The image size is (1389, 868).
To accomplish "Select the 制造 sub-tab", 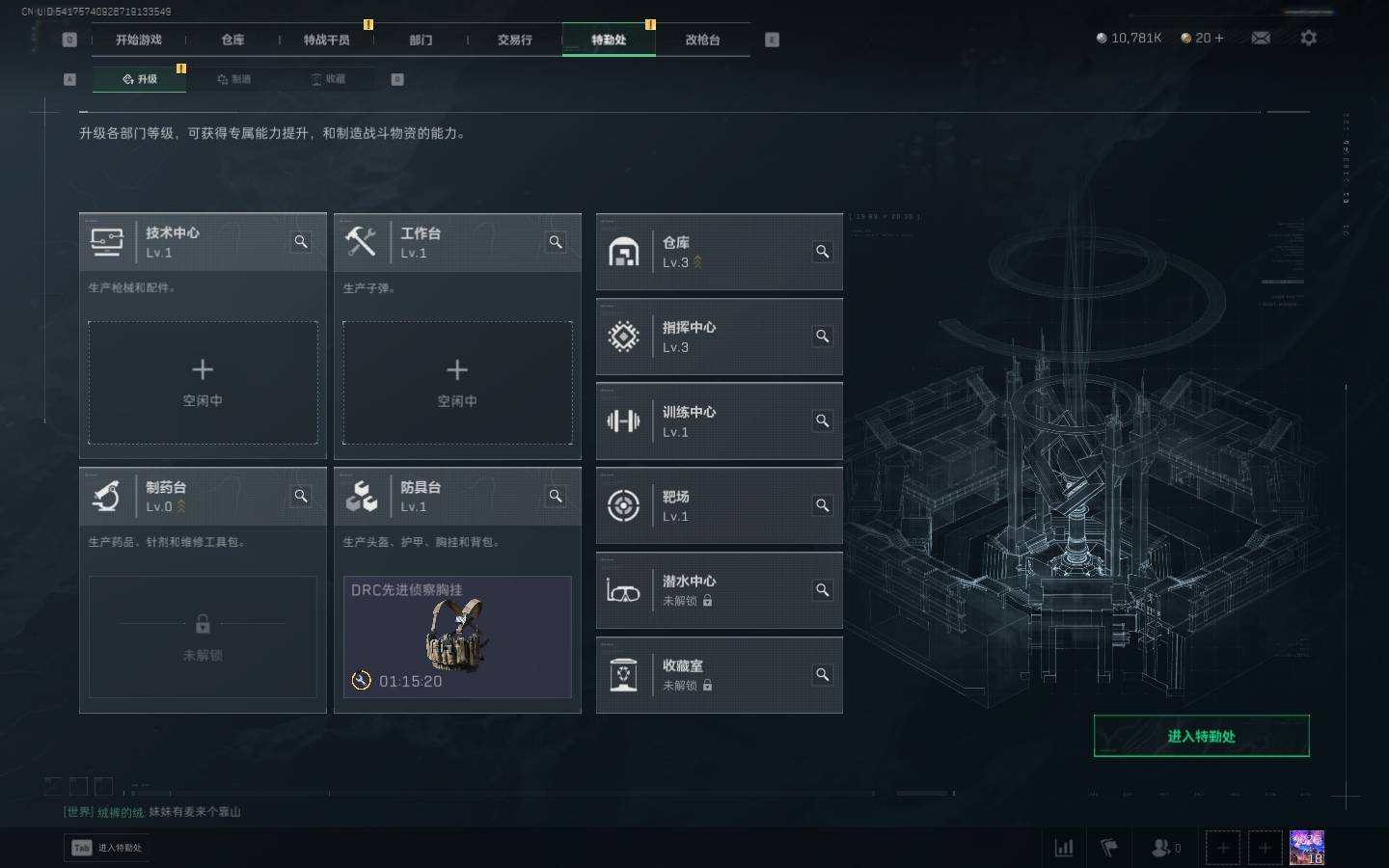I will [234, 79].
